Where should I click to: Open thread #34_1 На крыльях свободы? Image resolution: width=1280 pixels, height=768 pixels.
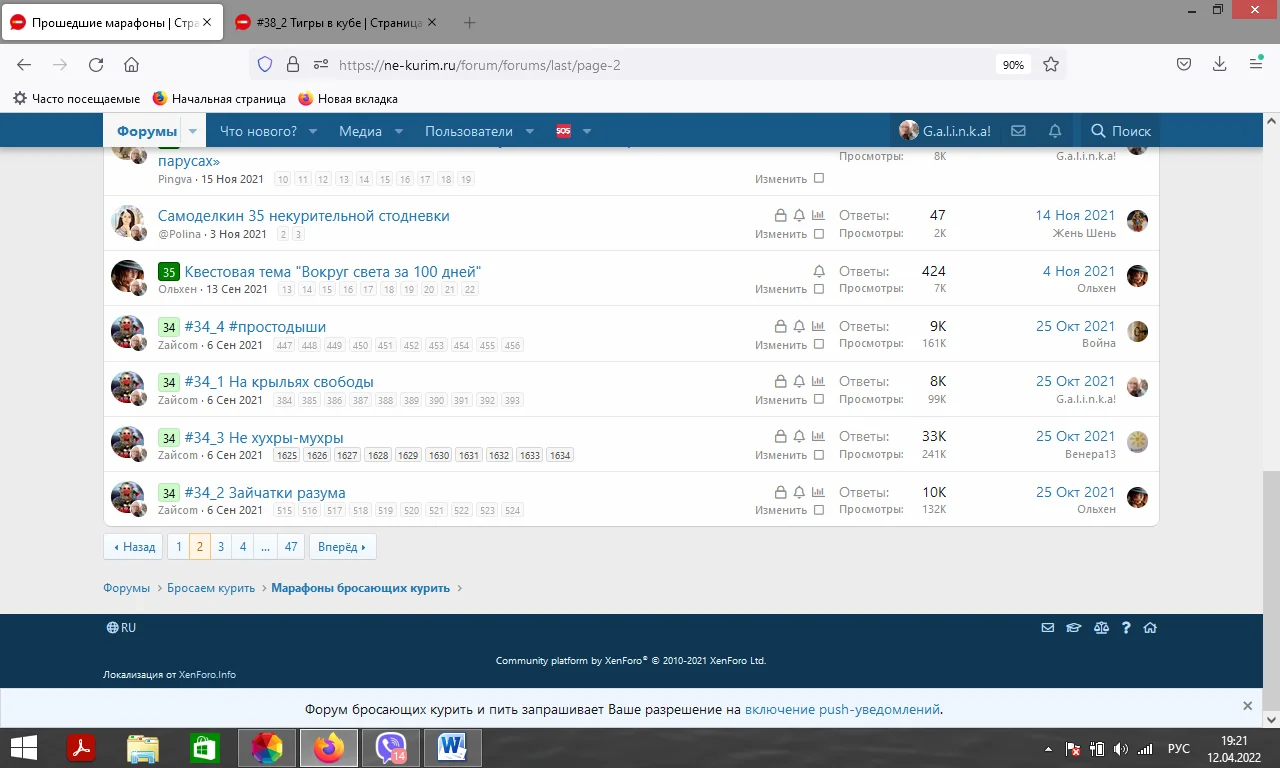[x=279, y=381]
